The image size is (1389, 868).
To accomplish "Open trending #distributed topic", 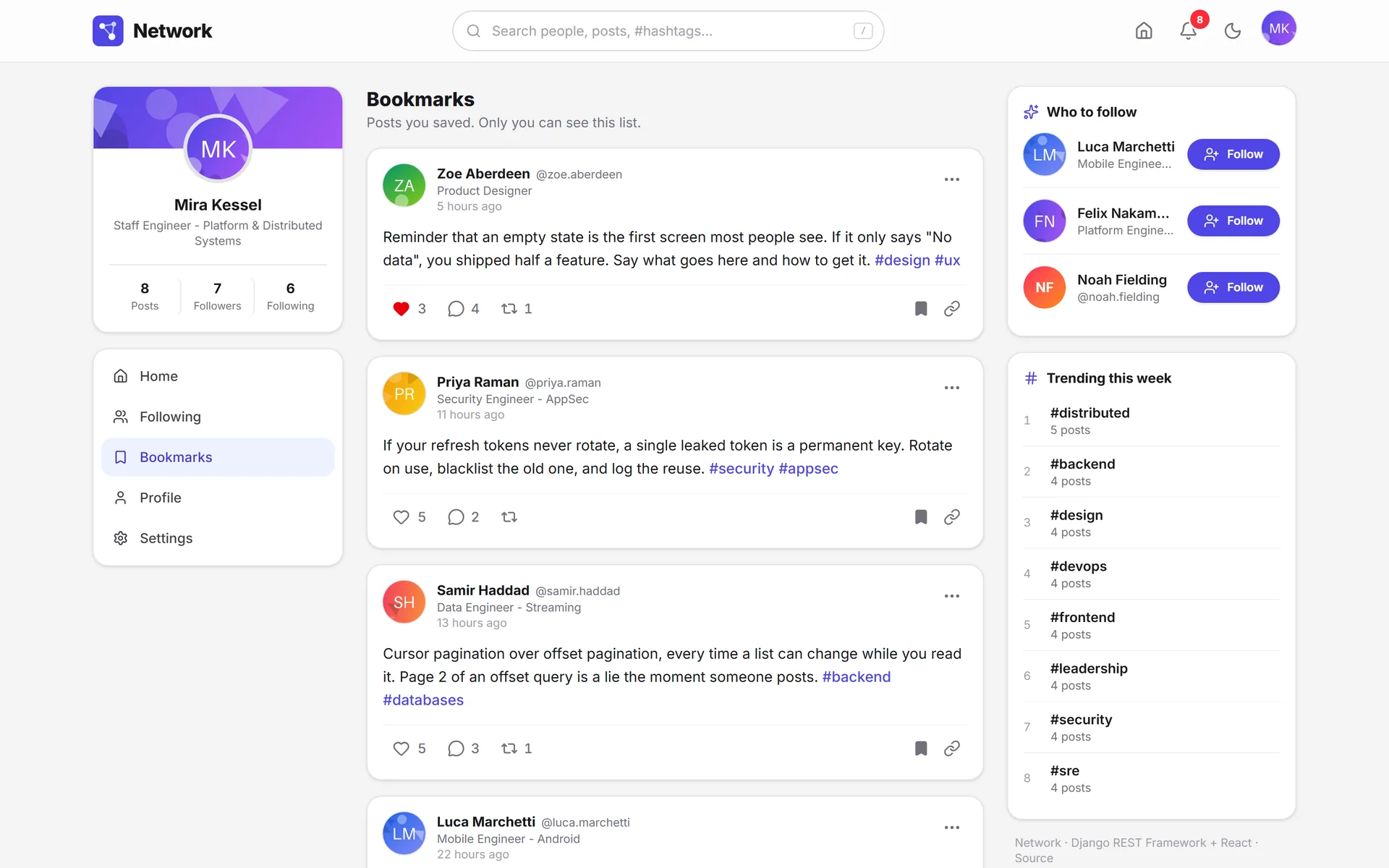I will pyautogui.click(x=1151, y=421).
